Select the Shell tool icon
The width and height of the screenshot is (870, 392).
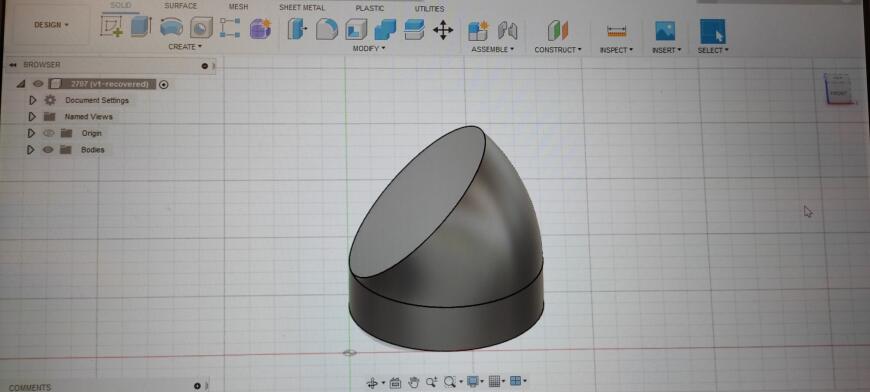[356, 29]
